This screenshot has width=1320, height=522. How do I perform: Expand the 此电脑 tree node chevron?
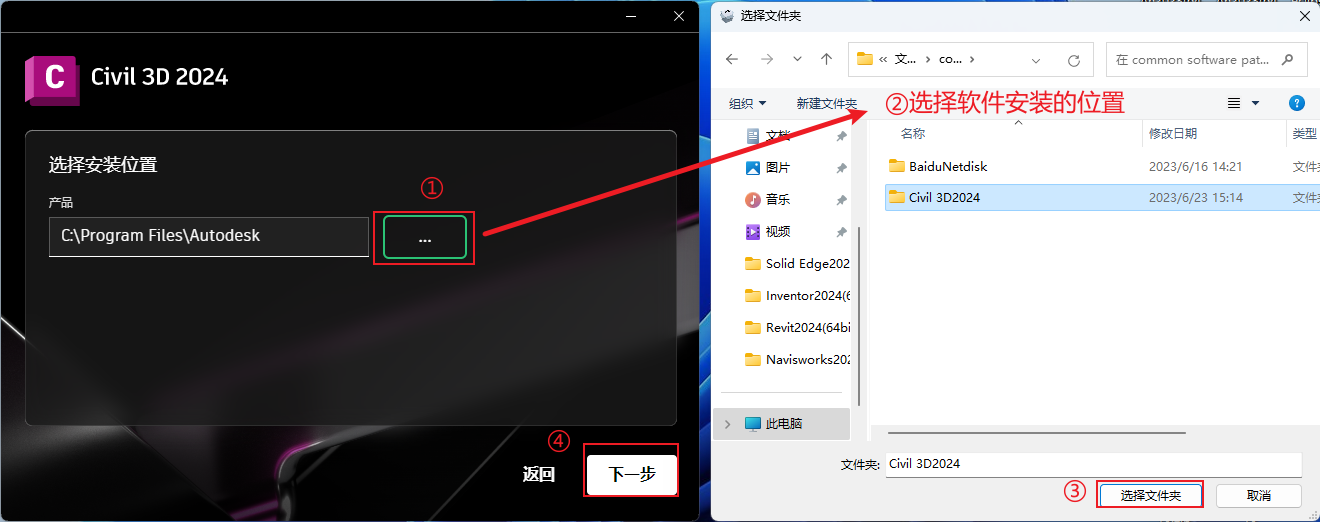click(727, 424)
